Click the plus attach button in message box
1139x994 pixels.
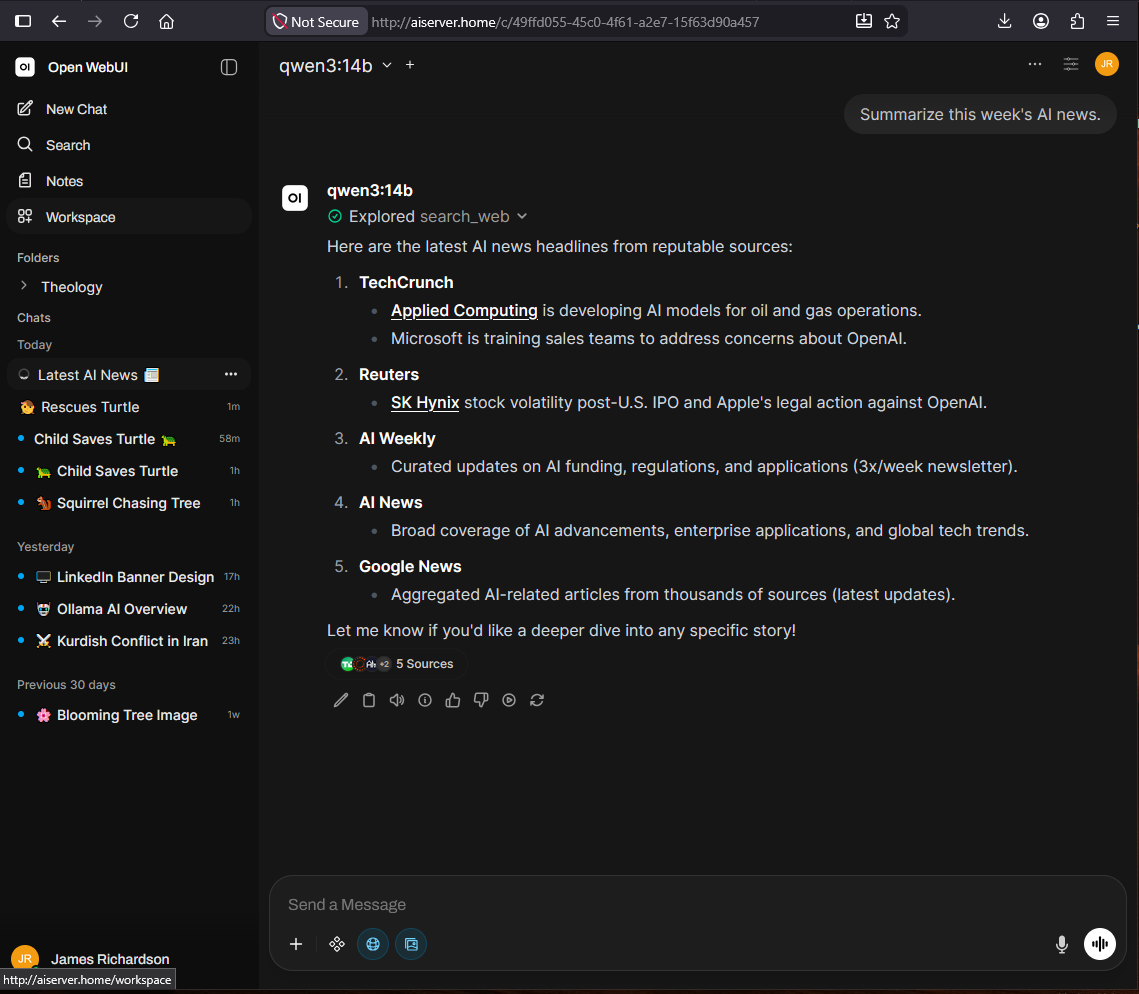point(296,944)
